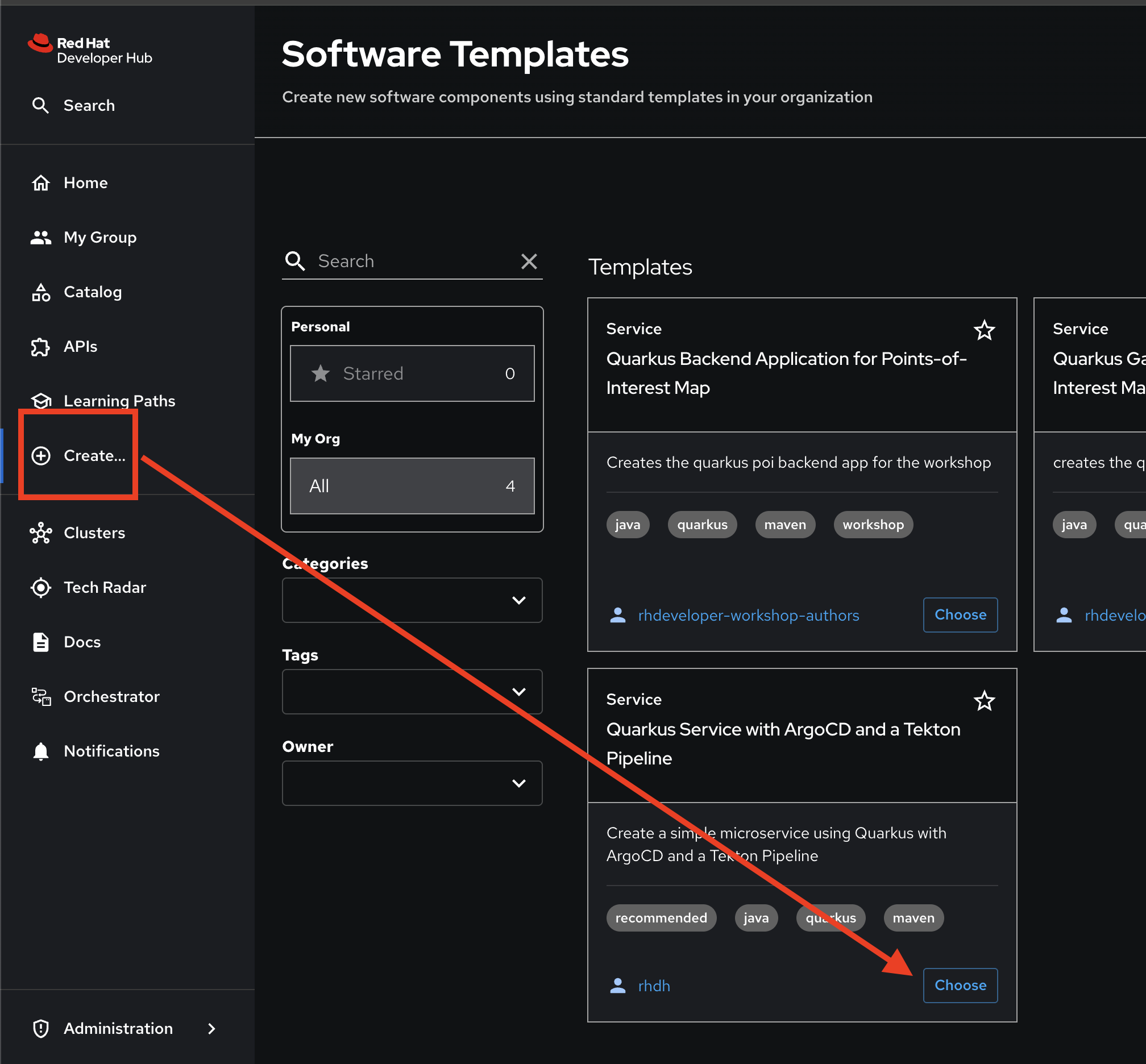The width and height of the screenshot is (1146, 1064).
Task: Open My Group in the sidebar
Action: coord(100,237)
